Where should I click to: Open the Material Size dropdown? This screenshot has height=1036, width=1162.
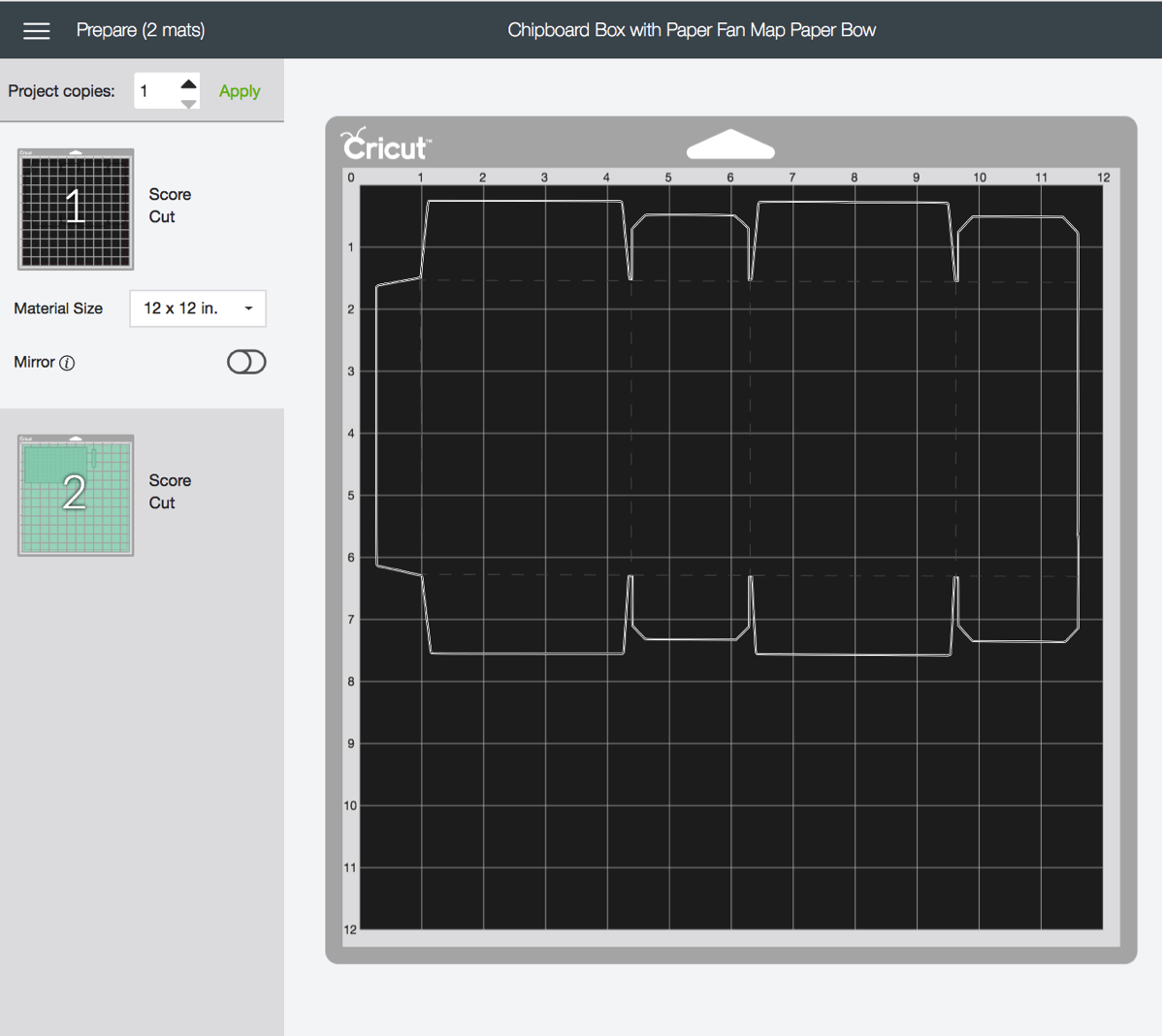tap(197, 308)
